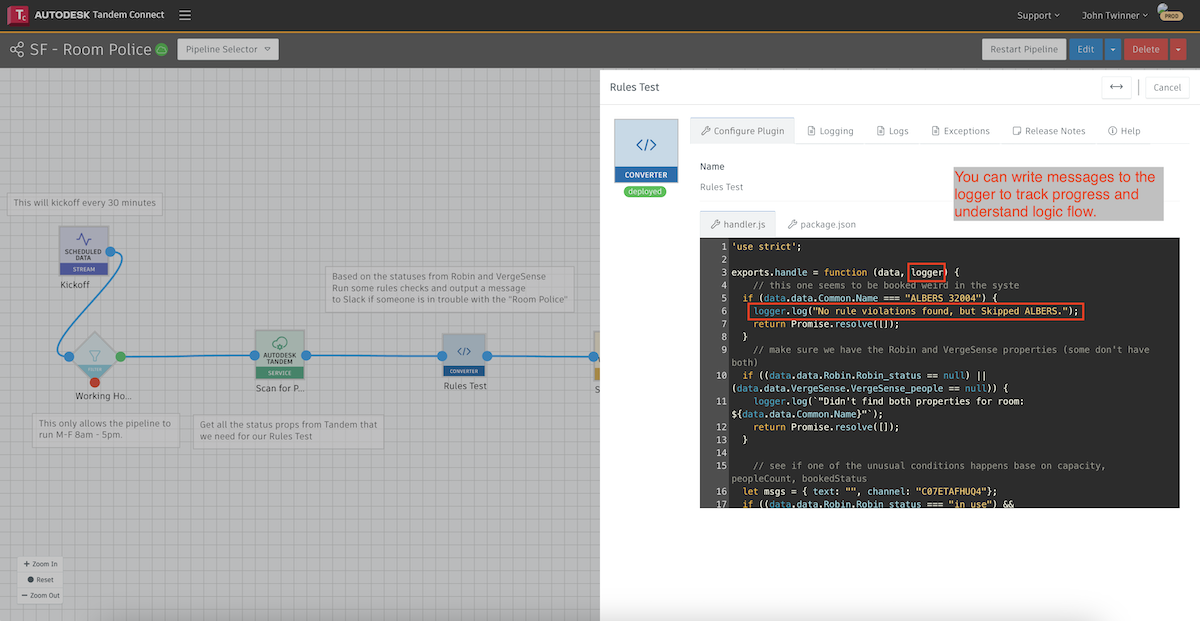Image resolution: width=1200 pixels, height=621 pixels.
Task: Click the red Delete button
Action: click(x=1146, y=49)
